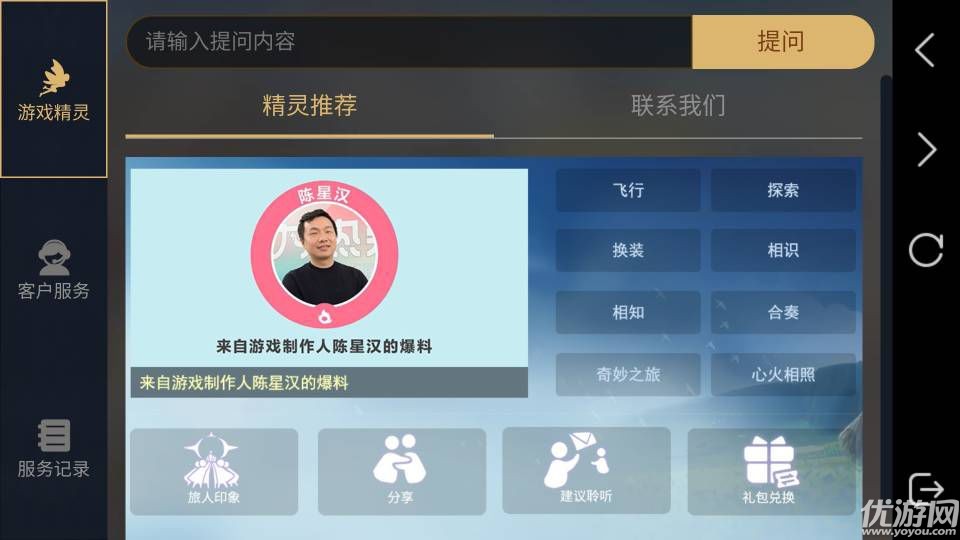The height and width of the screenshot is (540, 960).
Task: Click the forward arrow icon
Action: pyautogui.click(x=926, y=149)
